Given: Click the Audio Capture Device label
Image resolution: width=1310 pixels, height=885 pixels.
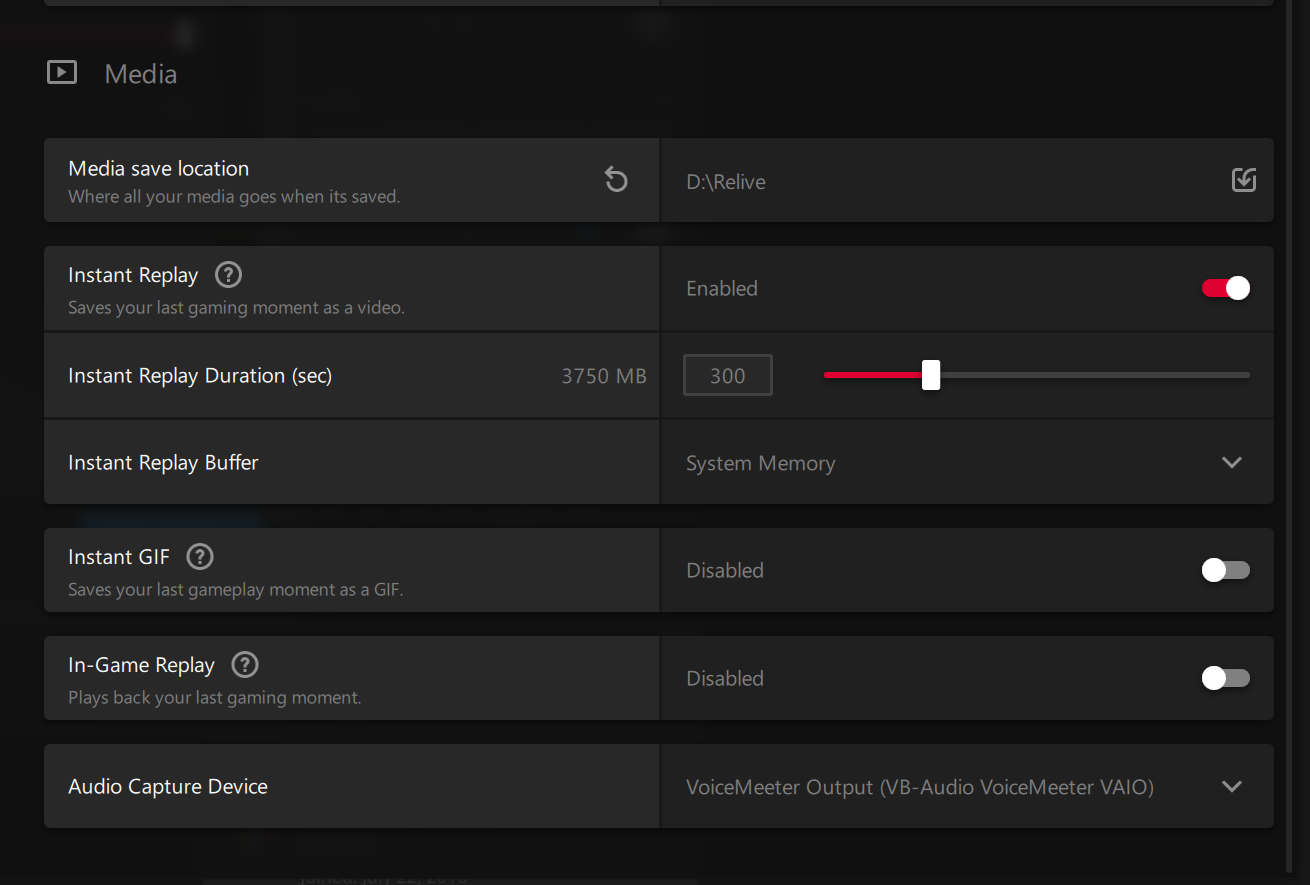Looking at the screenshot, I should [x=168, y=786].
